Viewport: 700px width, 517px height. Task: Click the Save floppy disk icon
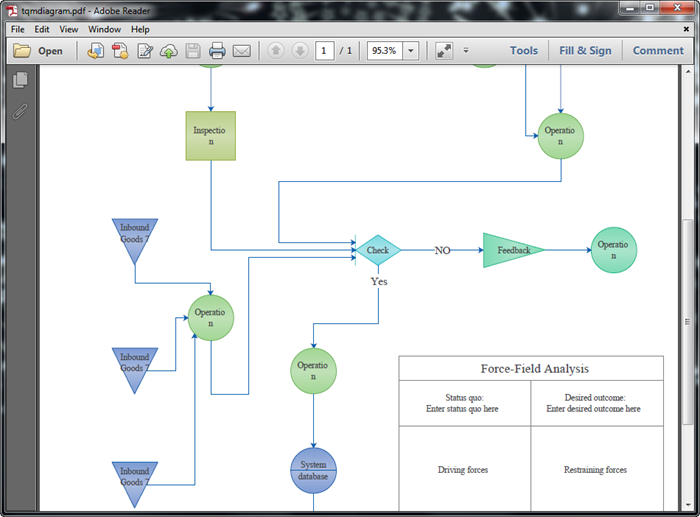(193, 51)
